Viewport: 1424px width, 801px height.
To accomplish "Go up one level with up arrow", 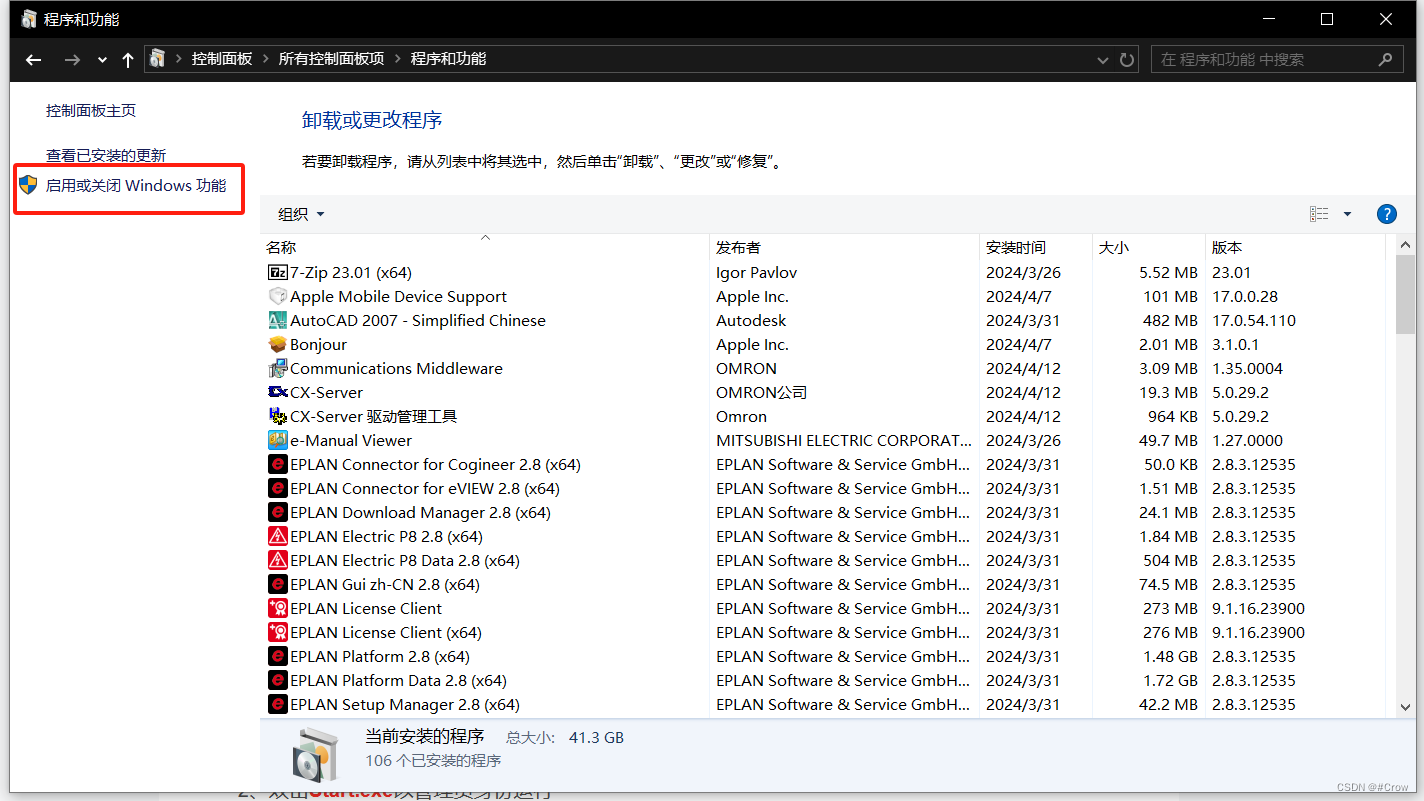I will [x=128, y=60].
